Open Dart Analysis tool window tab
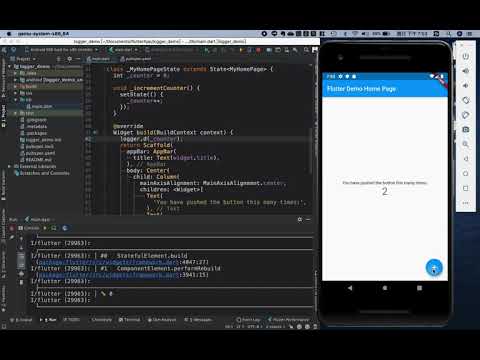 tap(162, 320)
